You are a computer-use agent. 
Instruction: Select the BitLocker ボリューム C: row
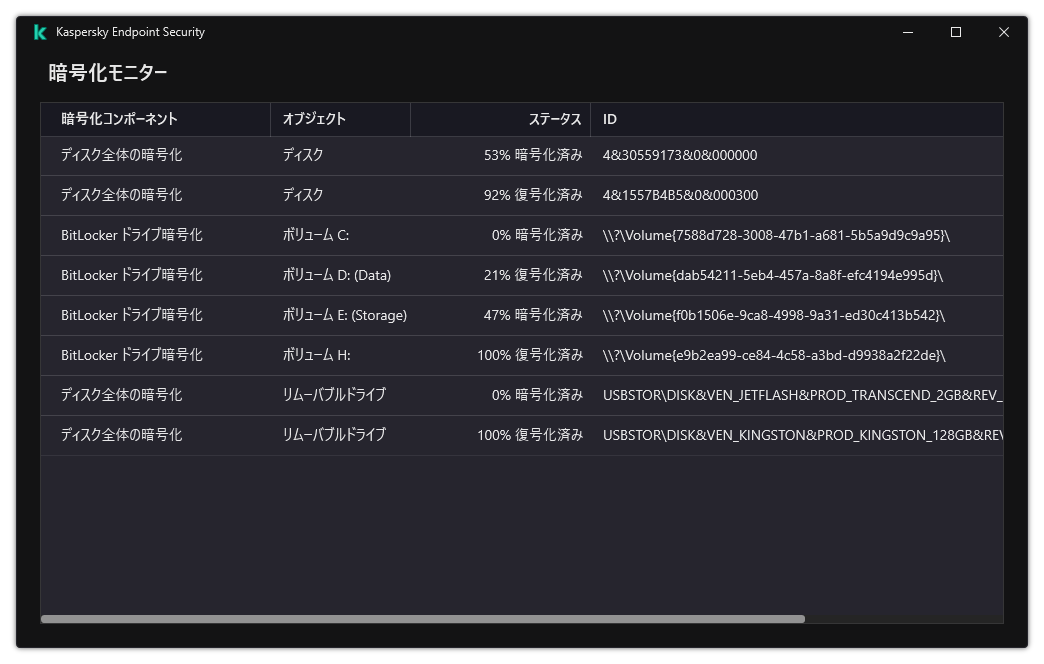pos(300,235)
